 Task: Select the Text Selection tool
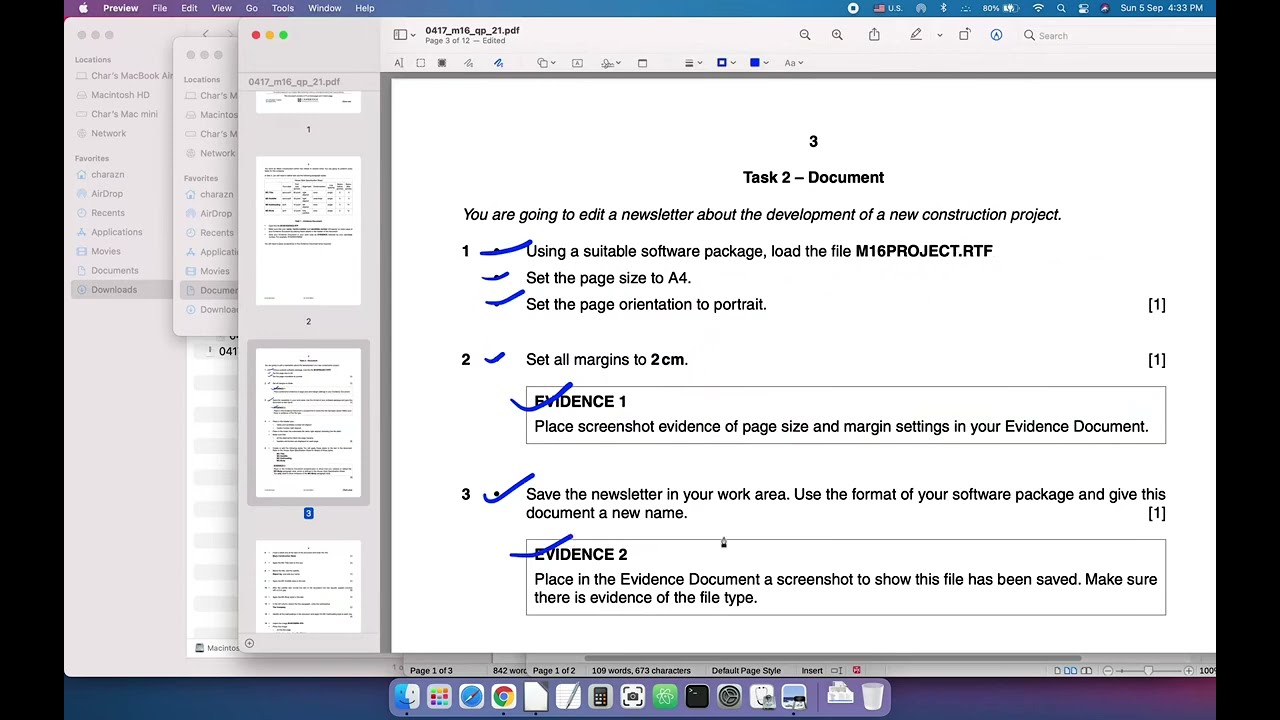click(x=398, y=63)
